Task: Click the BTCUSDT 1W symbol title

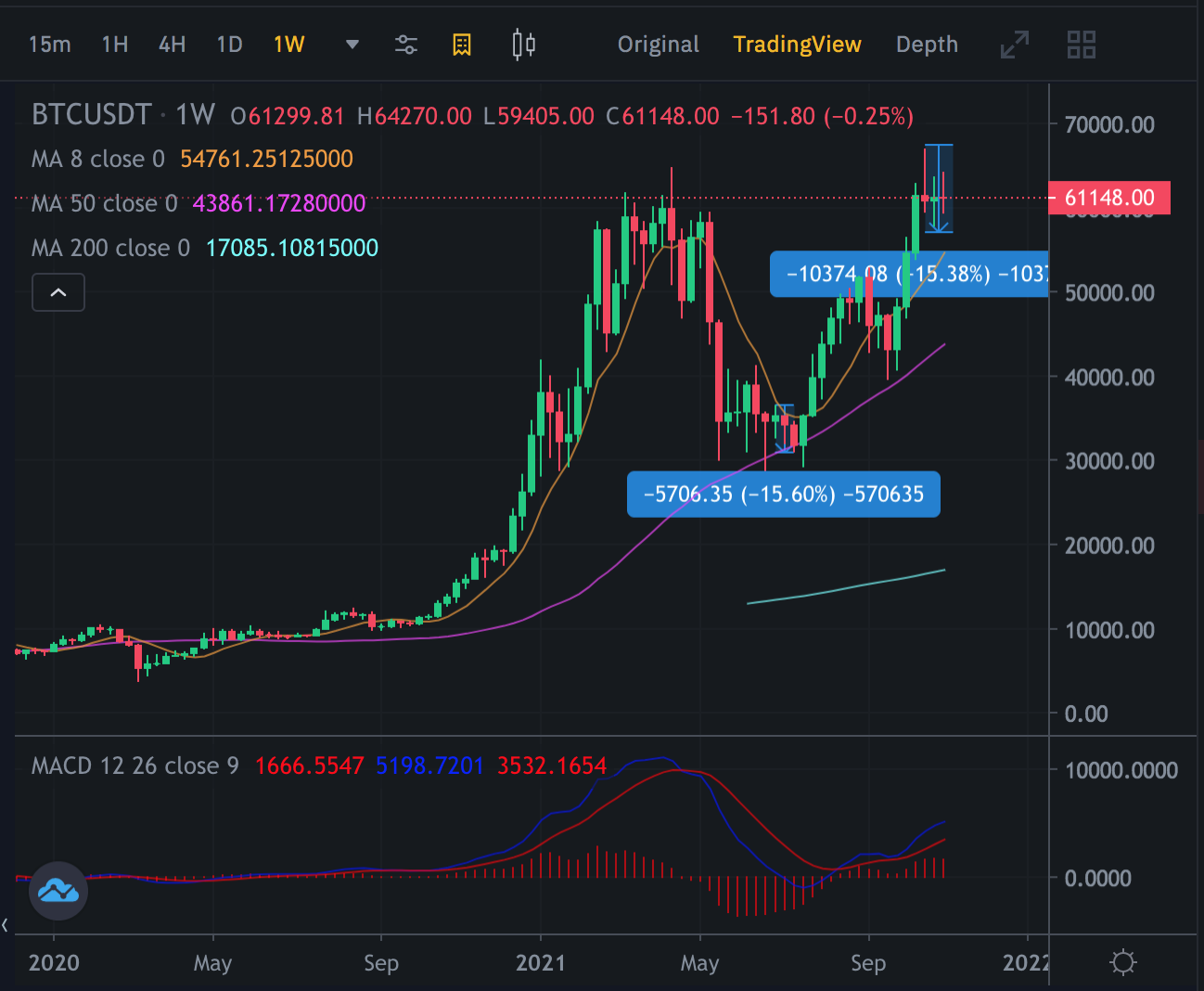Action: click(123, 115)
